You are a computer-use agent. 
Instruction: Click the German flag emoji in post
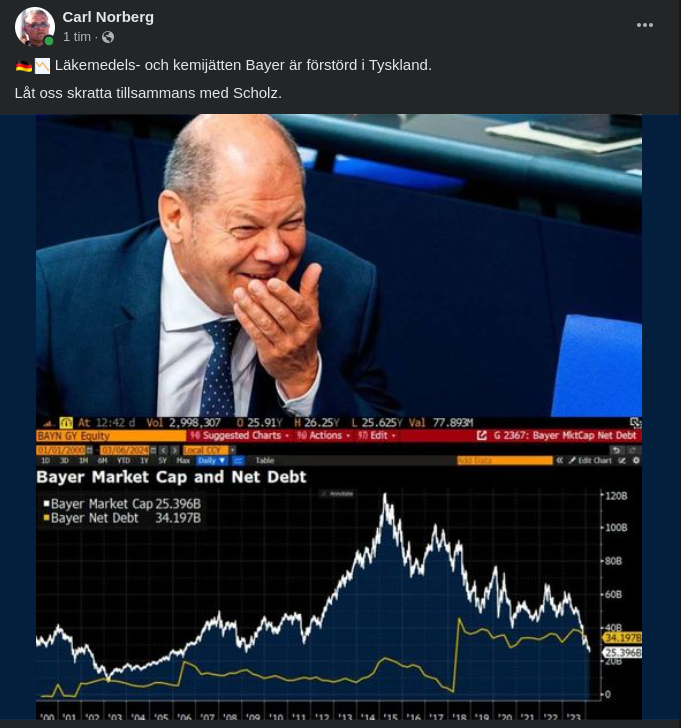pyautogui.click(x=24, y=66)
